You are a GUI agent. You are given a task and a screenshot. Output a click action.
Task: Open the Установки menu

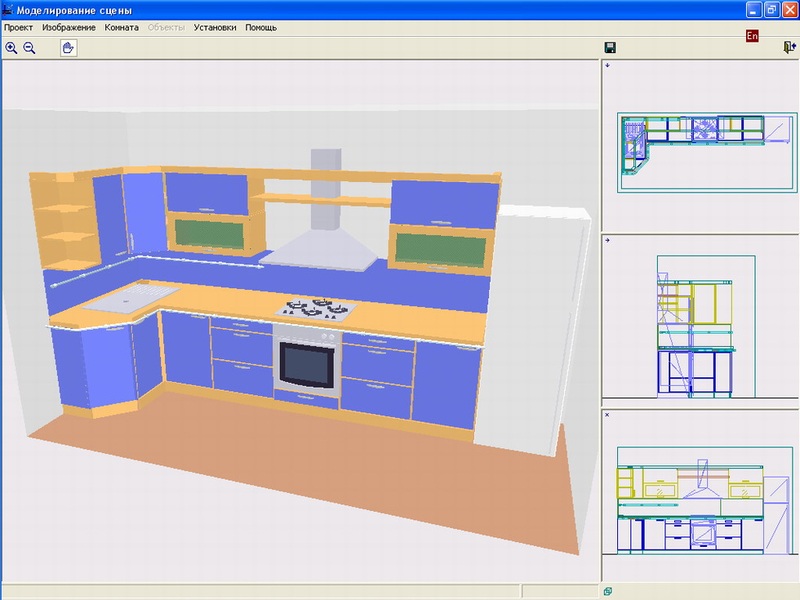pyautogui.click(x=215, y=27)
